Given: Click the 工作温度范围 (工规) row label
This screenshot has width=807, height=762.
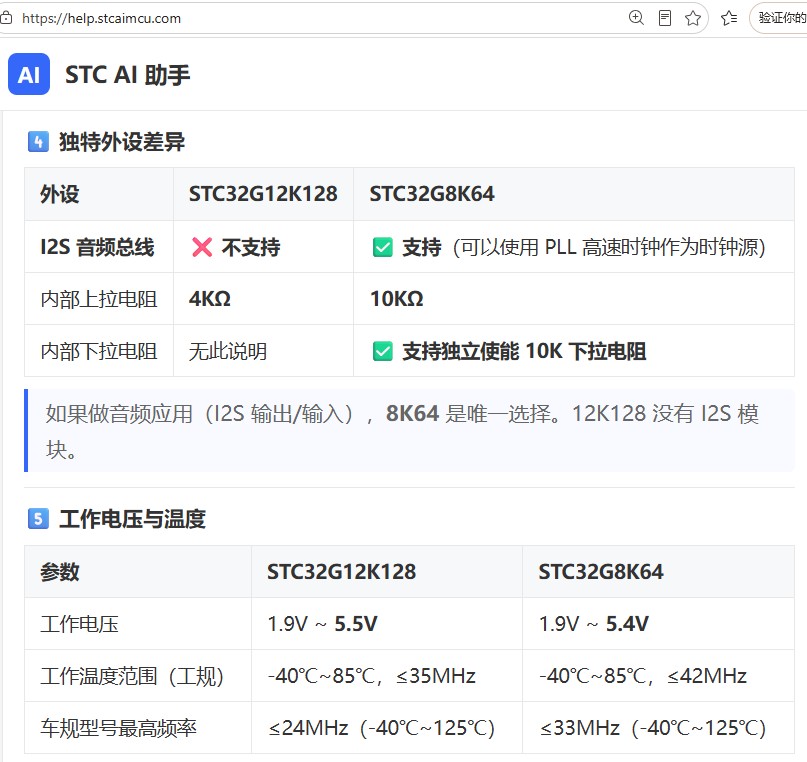Looking at the screenshot, I should coord(132,676).
